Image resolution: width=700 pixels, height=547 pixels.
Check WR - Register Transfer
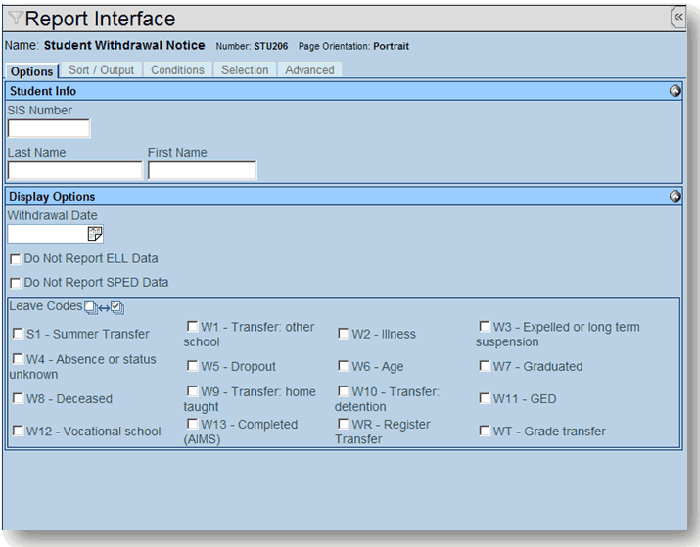(343, 424)
